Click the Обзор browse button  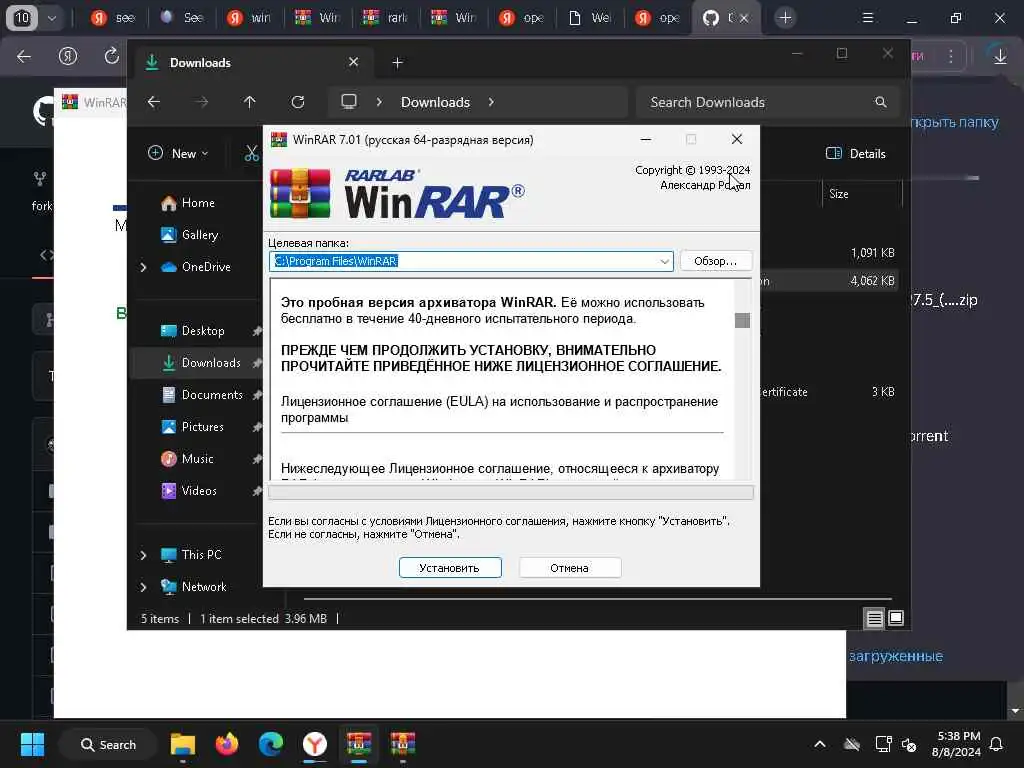pyautogui.click(x=716, y=261)
